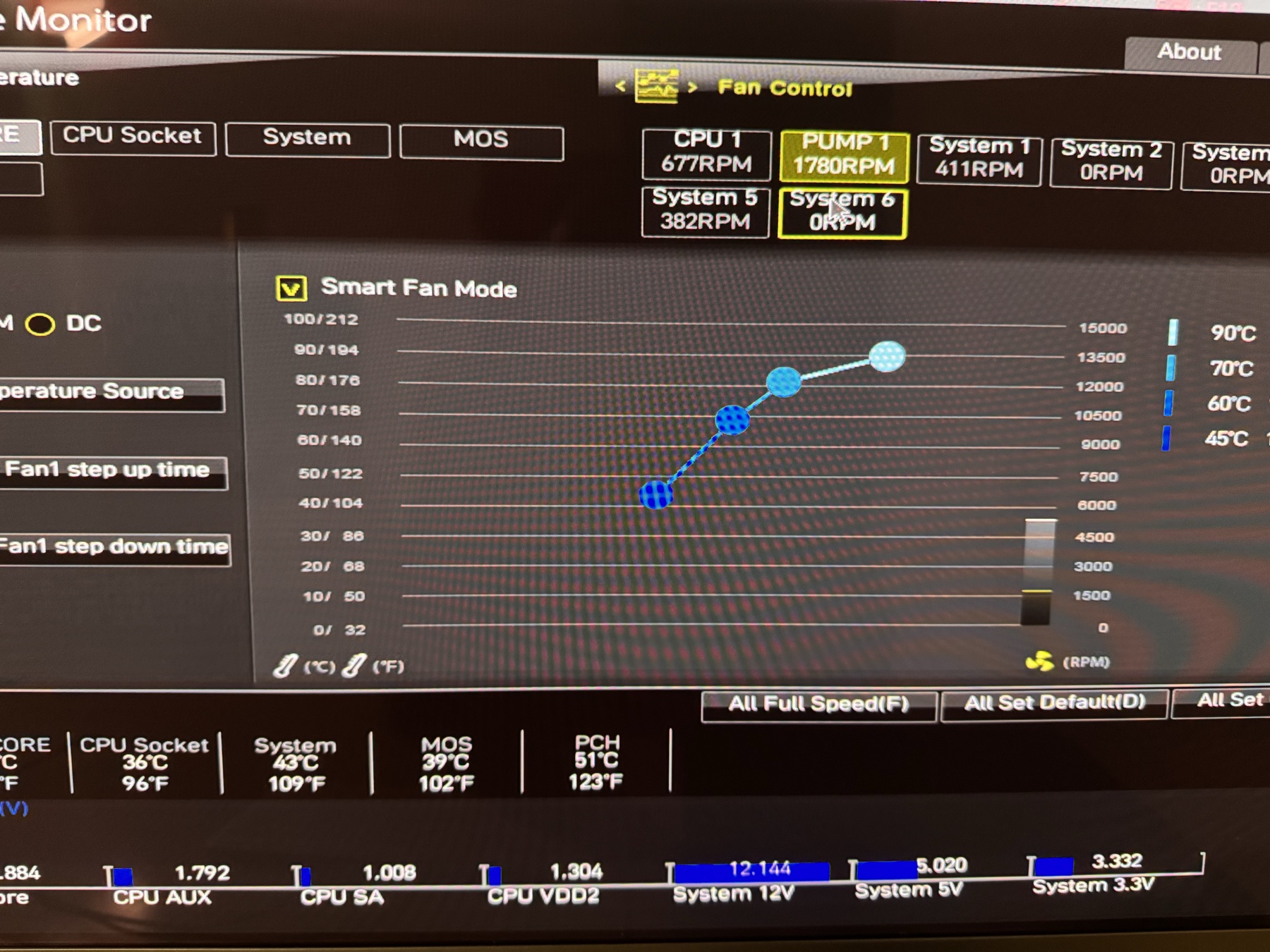Select the System 6 0RPM fan
The width and height of the screenshot is (1270, 952).
tap(842, 213)
